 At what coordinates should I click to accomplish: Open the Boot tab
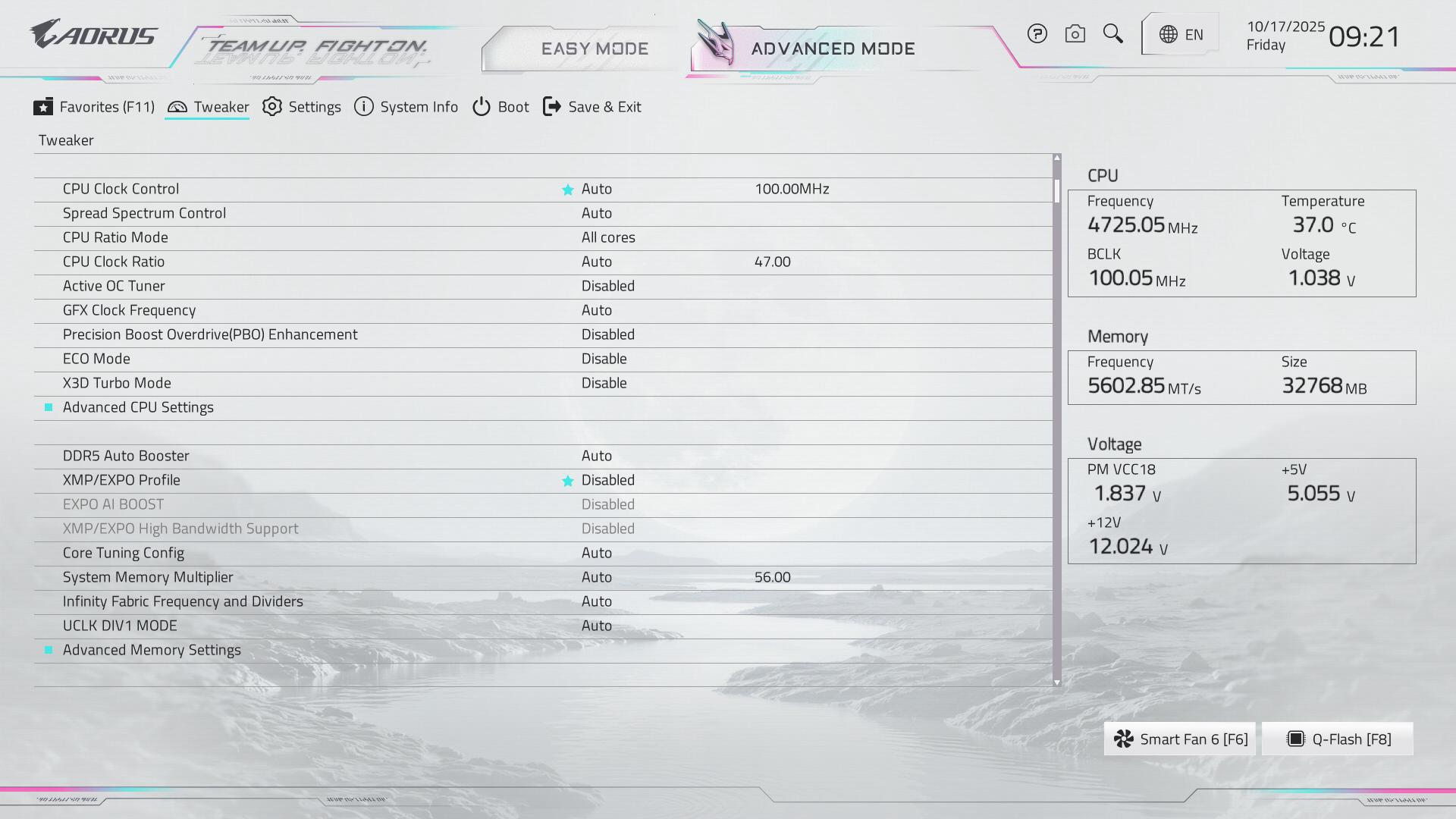click(500, 107)
